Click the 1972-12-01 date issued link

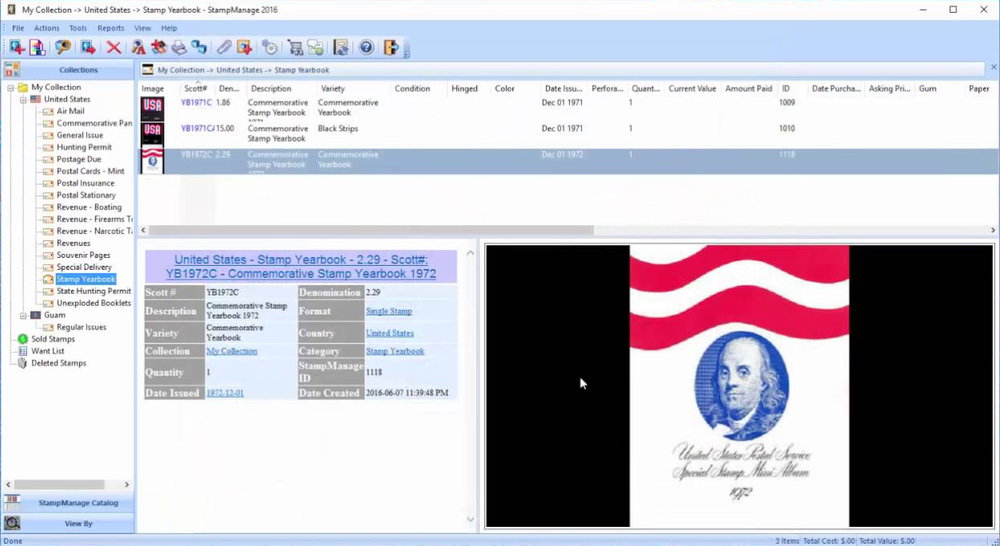(225, 393)
